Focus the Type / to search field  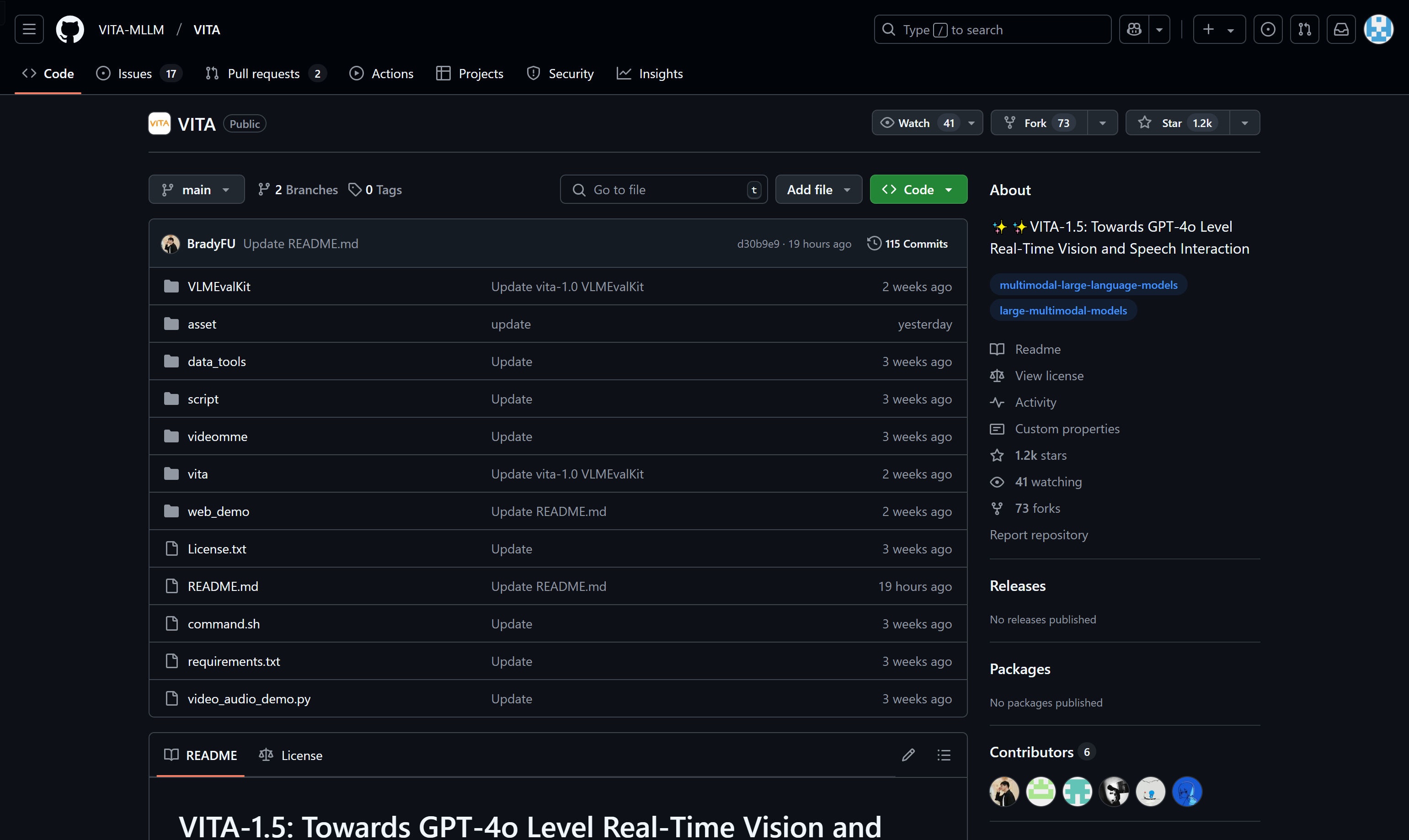(993, 29)
